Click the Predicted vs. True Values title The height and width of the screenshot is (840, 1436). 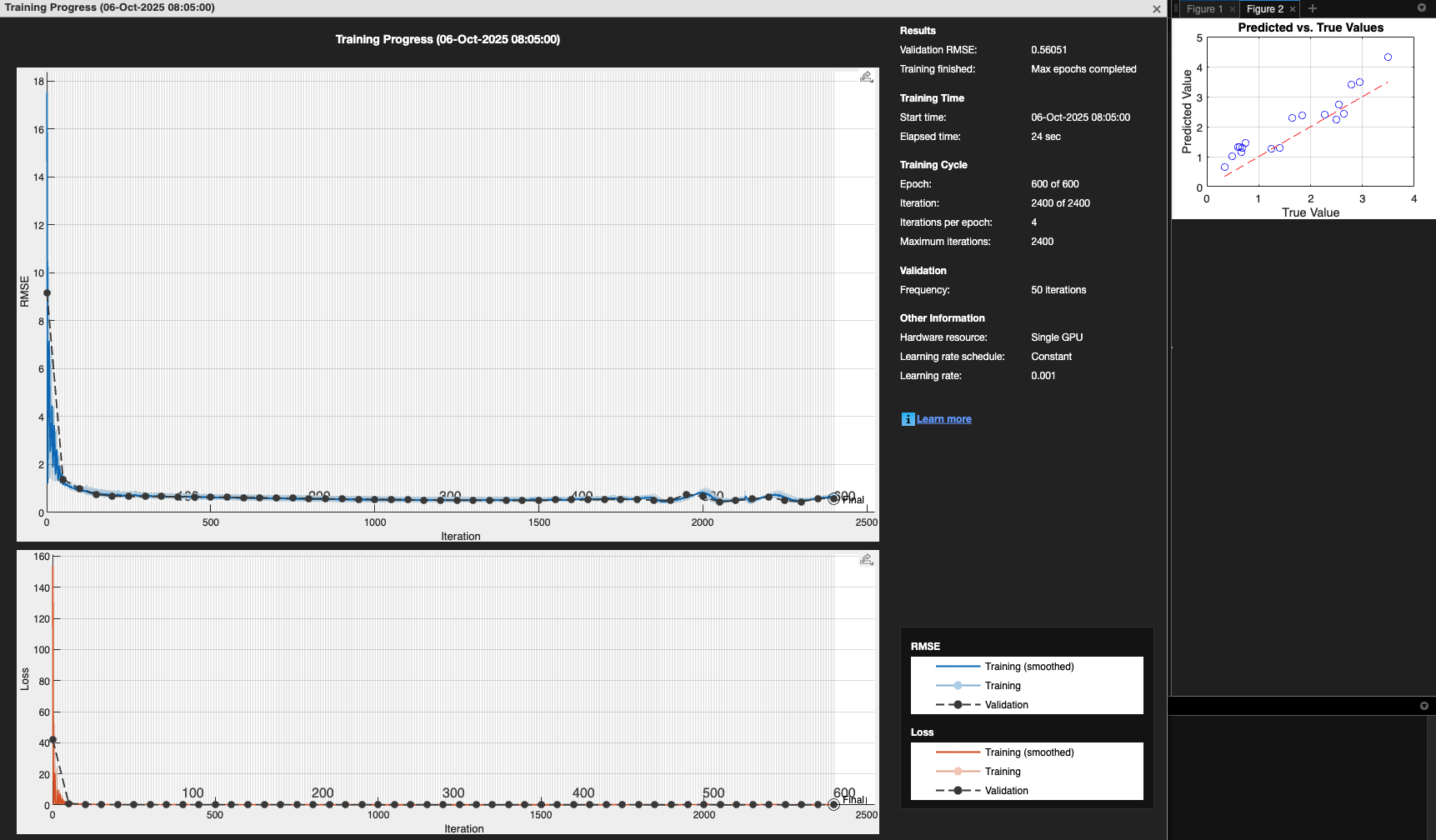click(1310, 27)
